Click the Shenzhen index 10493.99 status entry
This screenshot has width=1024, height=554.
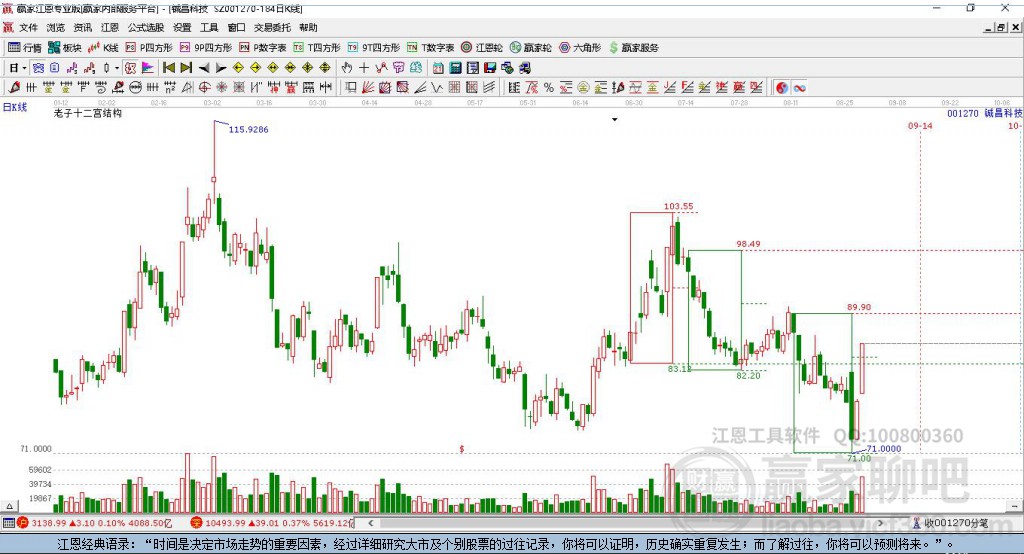272,523
